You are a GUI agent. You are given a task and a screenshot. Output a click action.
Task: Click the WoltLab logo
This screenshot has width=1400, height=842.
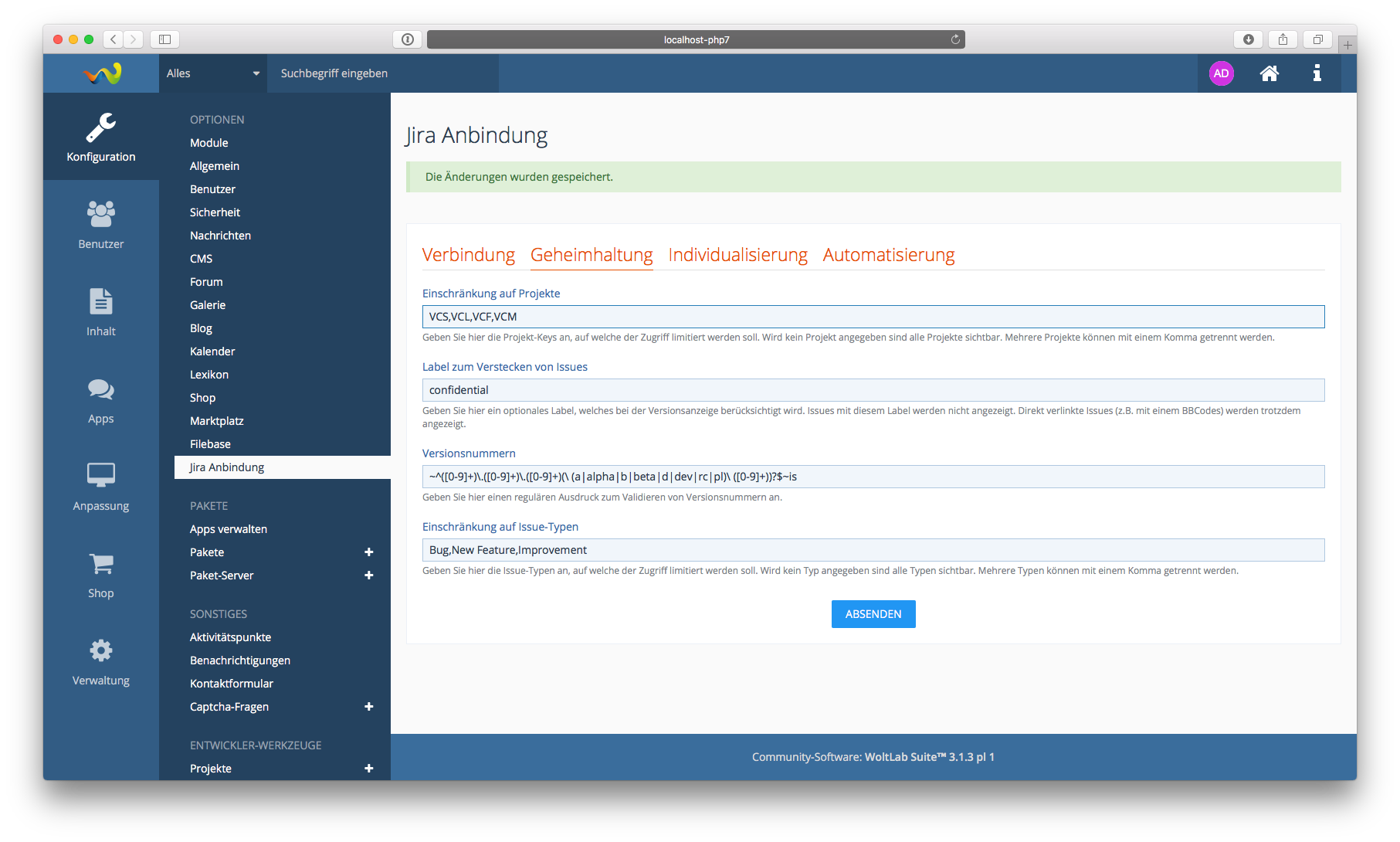pos(102,73)
